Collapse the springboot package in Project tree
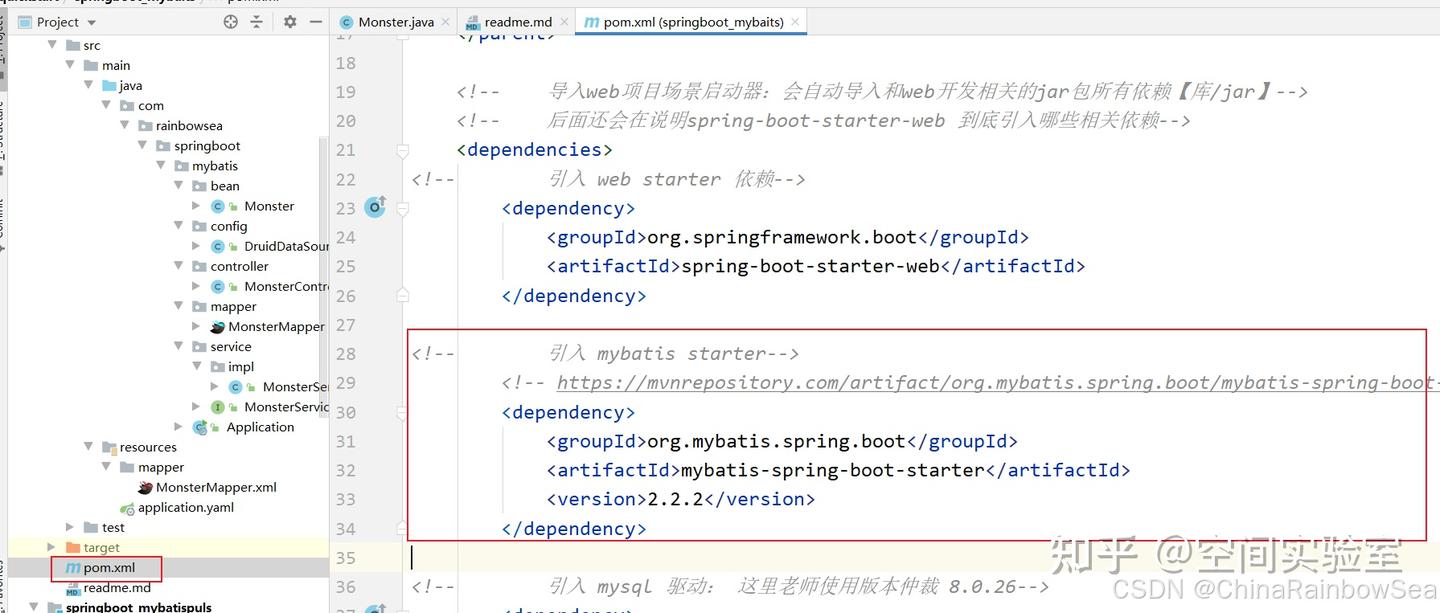 click(x=142, y=145)
